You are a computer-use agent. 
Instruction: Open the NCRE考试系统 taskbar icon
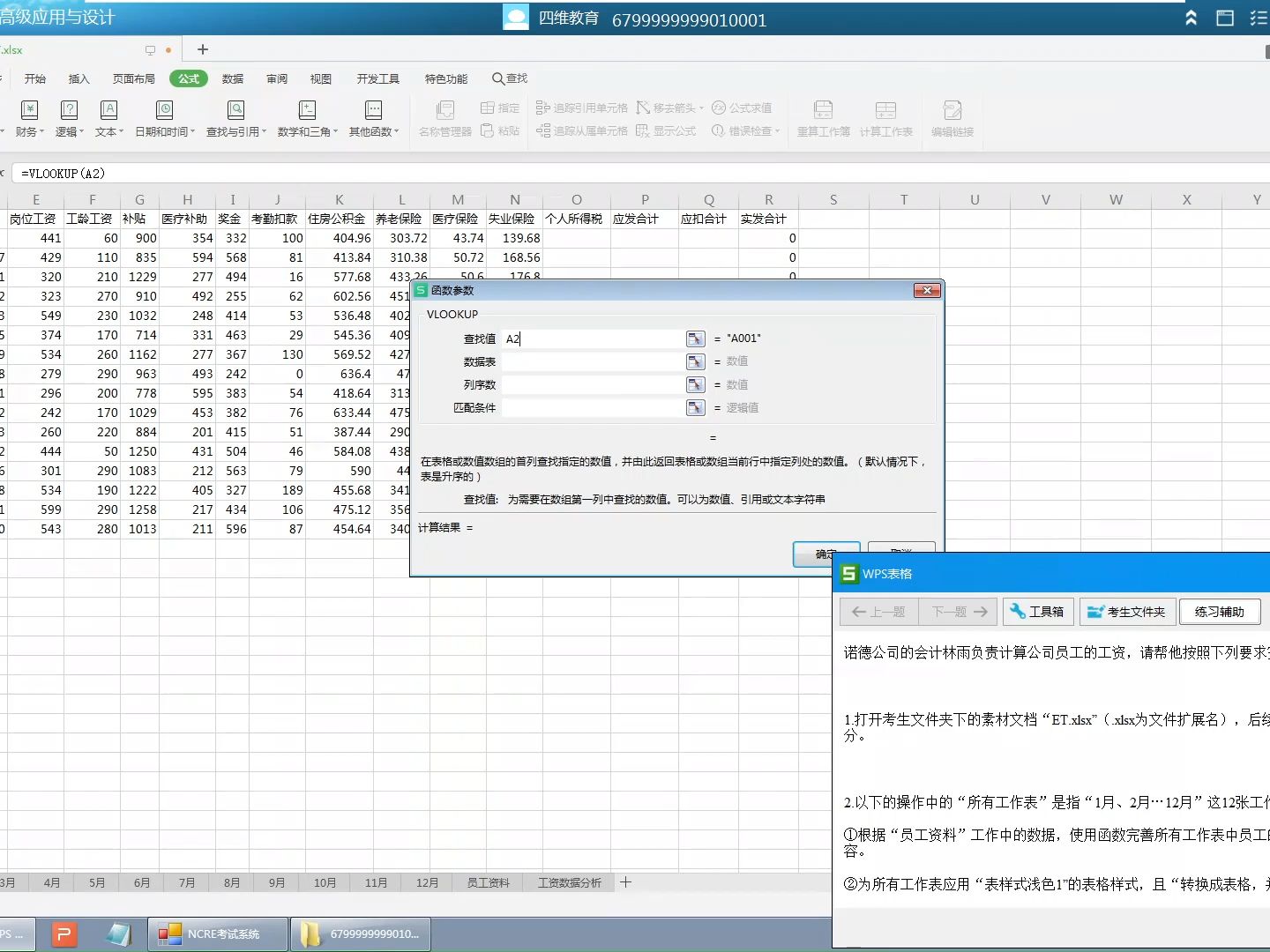click(x=217, y=933)
